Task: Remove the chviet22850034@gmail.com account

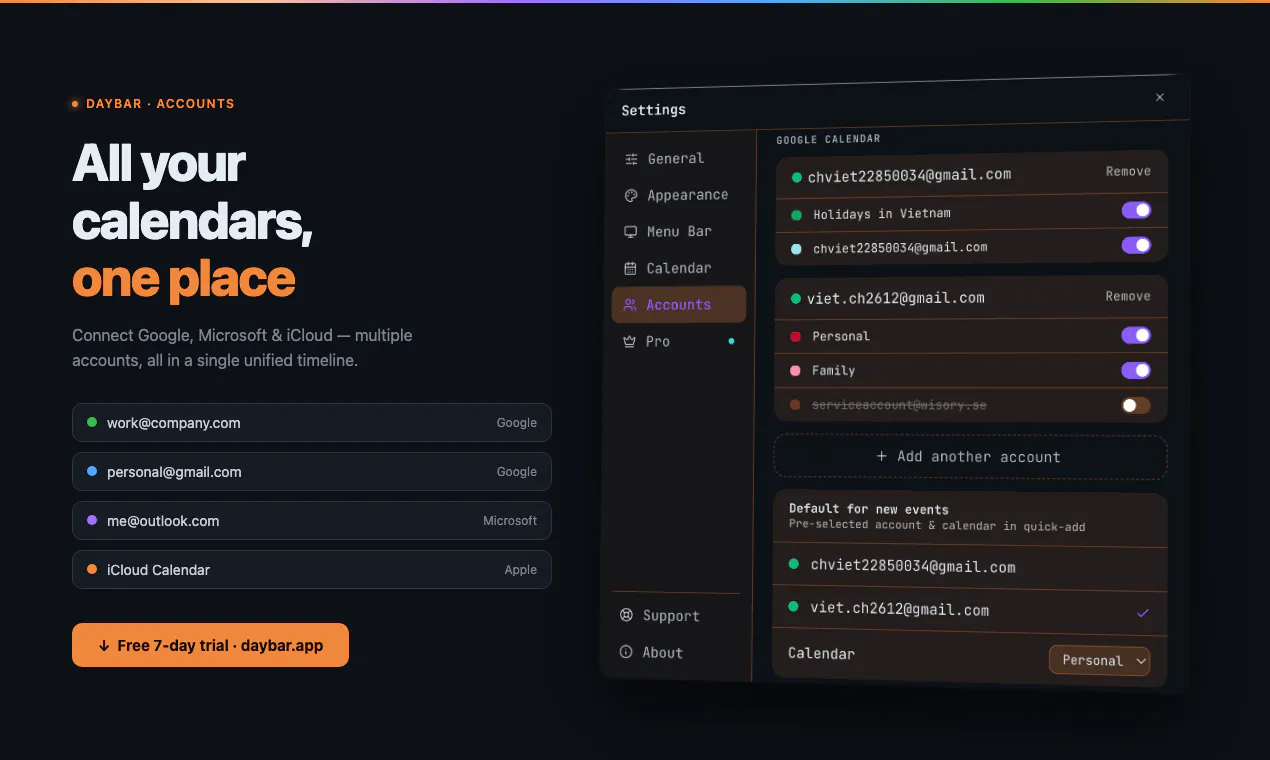Action: [x=1128, y=171]
